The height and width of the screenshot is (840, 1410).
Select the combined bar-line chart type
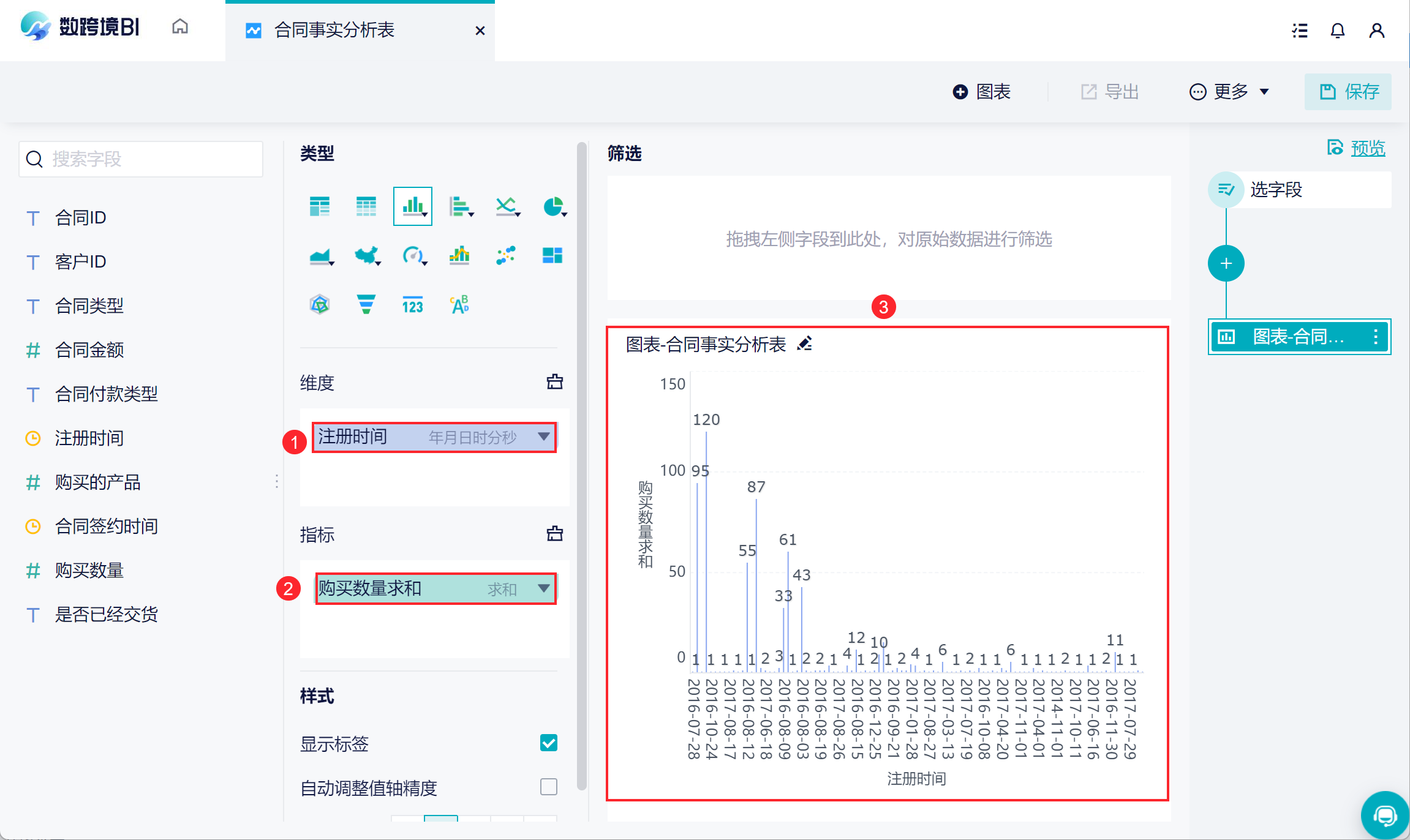click(459, 255)
